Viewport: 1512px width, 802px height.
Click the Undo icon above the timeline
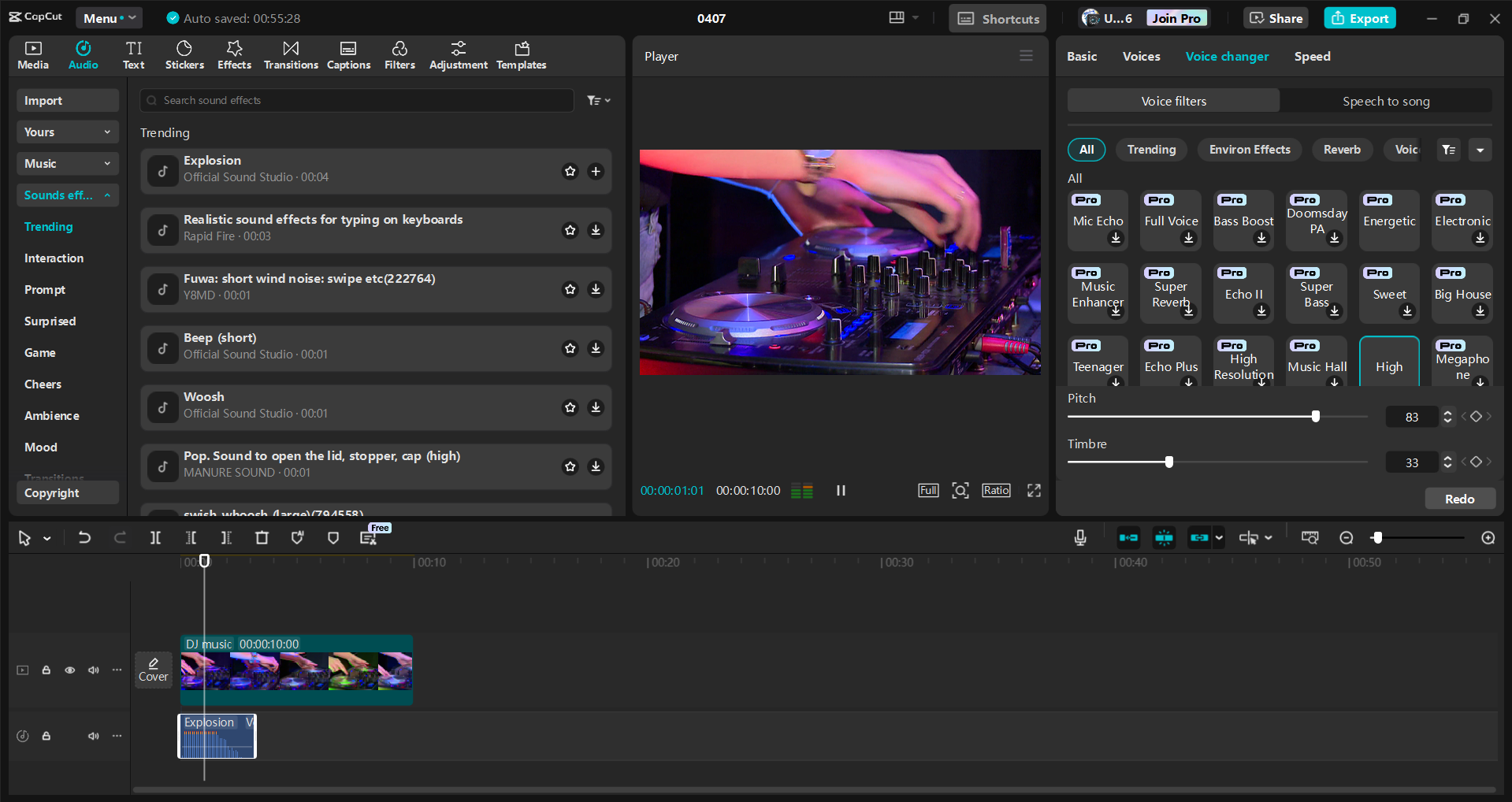pos(84,537)
